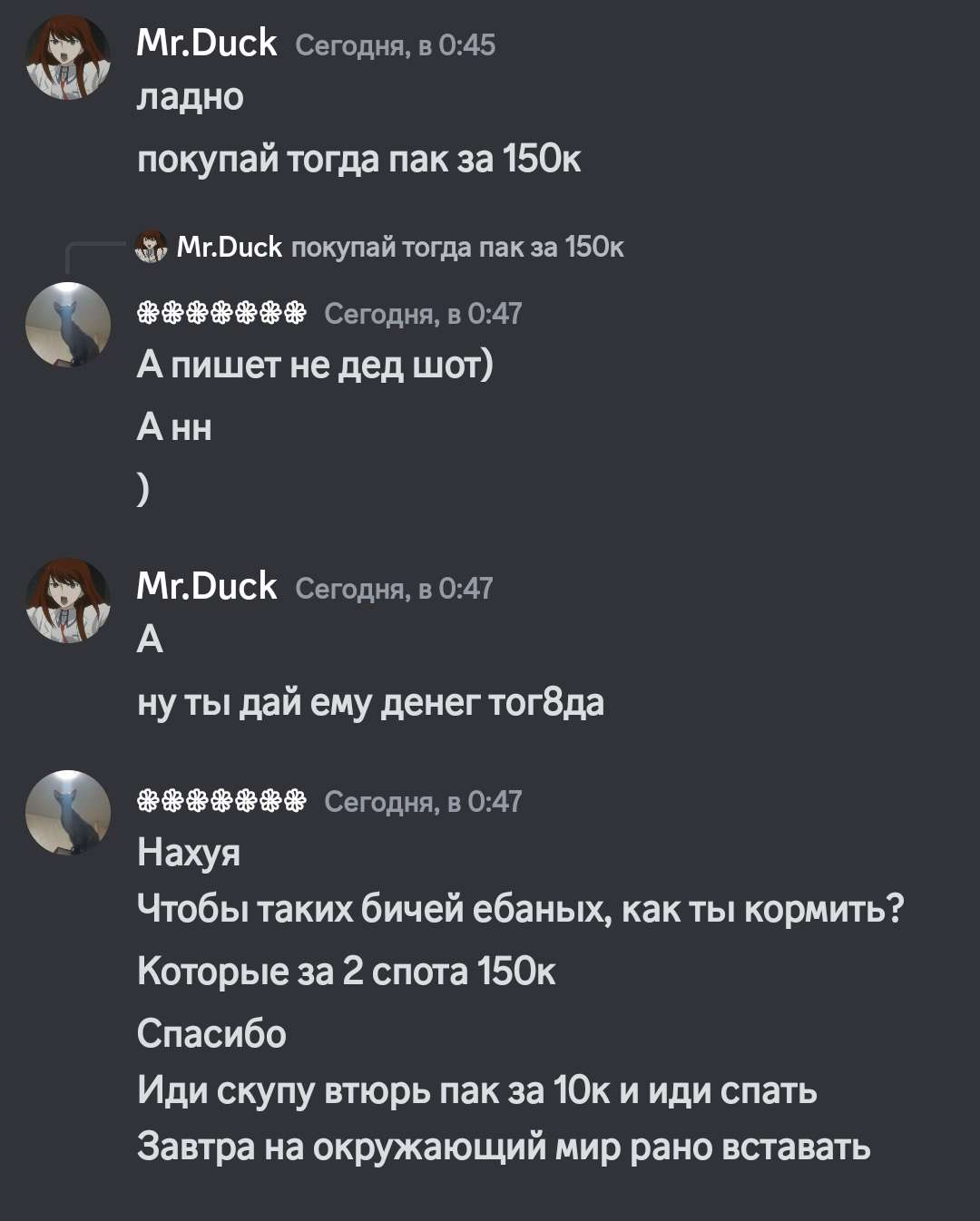Image resolution: width=980 pixels, height=1221 pixels.
Task: Select the message "покупай тогда пак за 150к"
Action: tap(358, 159)
